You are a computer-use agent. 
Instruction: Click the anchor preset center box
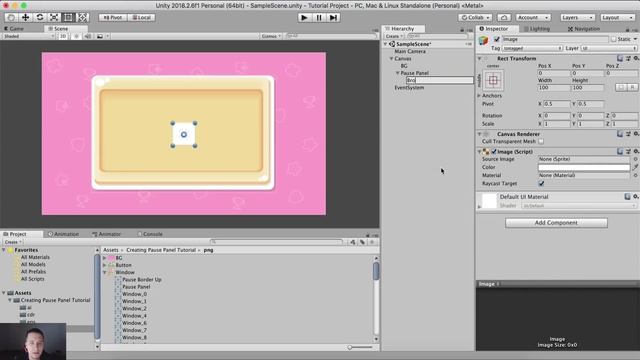(493, 80)
